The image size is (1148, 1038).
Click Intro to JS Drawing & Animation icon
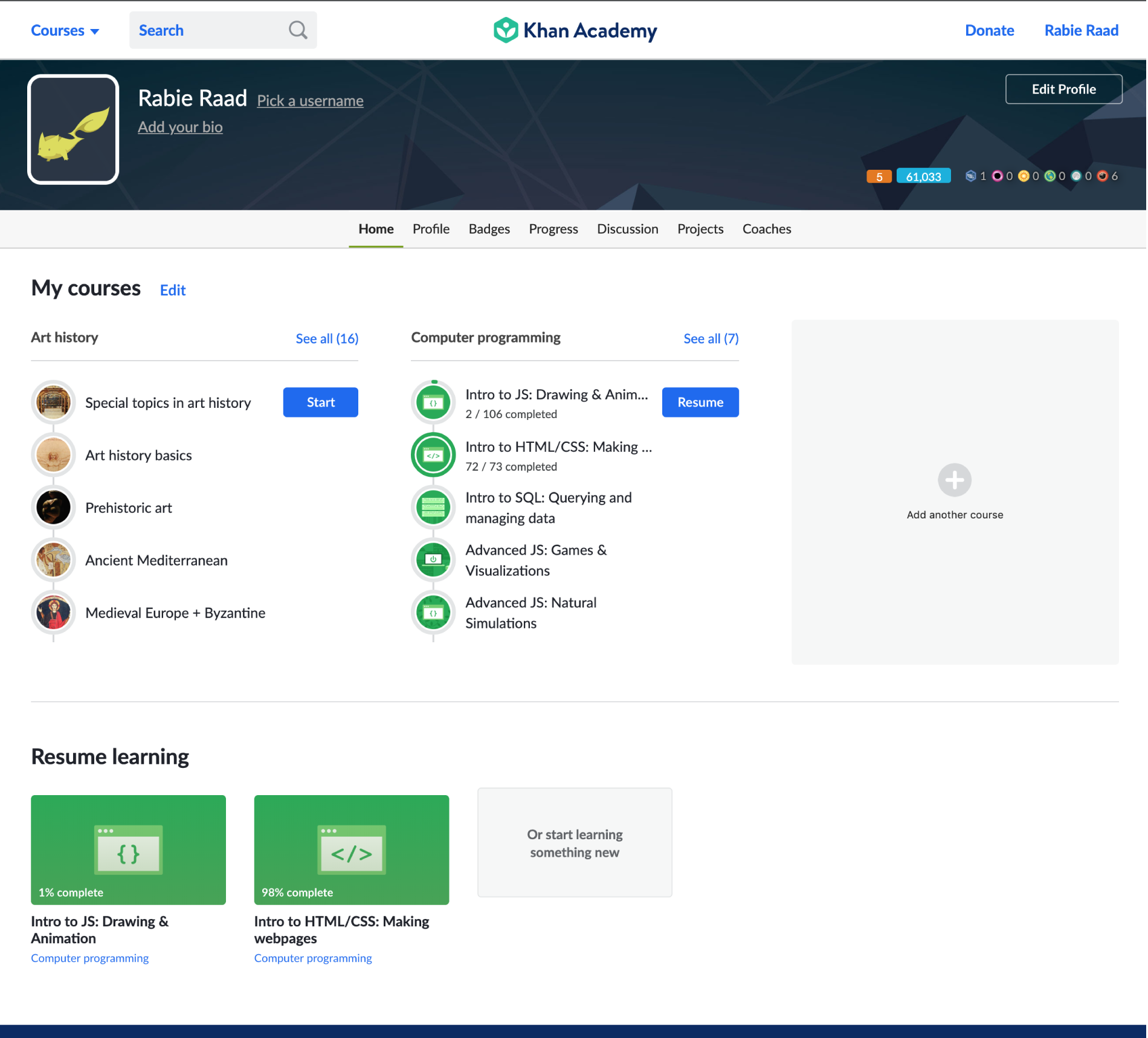tap(433, 402)
